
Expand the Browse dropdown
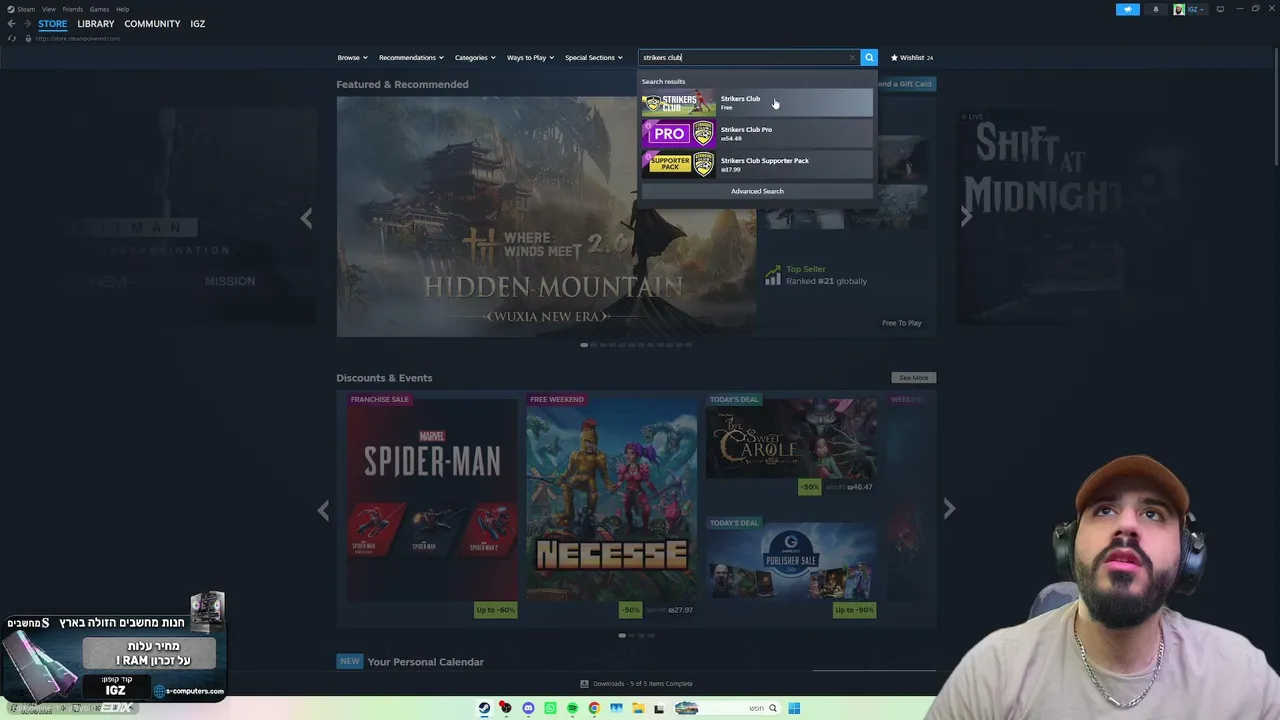[352, 58]
